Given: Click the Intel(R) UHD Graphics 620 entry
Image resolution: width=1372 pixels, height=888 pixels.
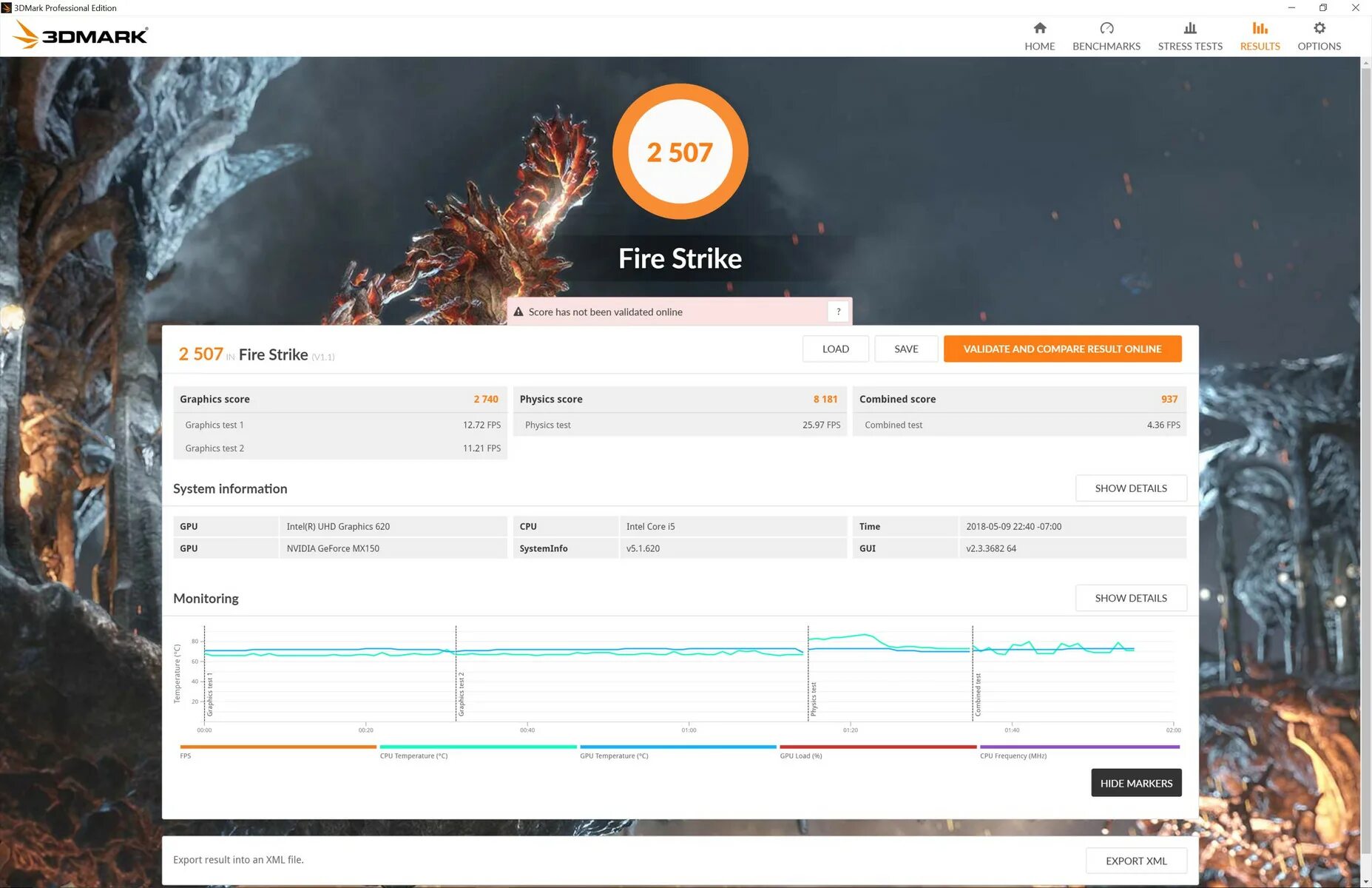Looking at the screenshot, I should point(338,527).
